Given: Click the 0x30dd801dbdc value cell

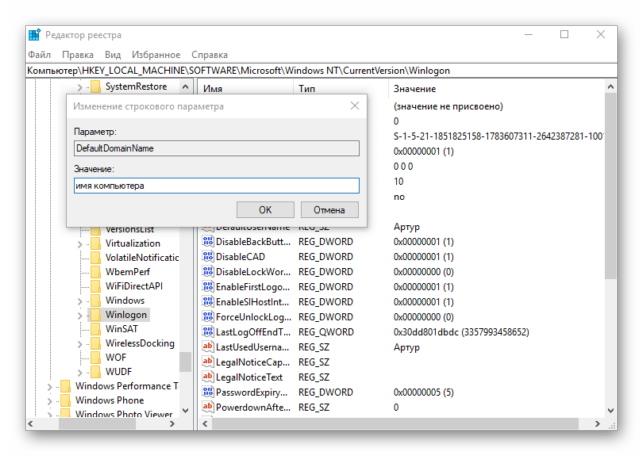Looking at the screenshot, I should (x=461, y=332).
